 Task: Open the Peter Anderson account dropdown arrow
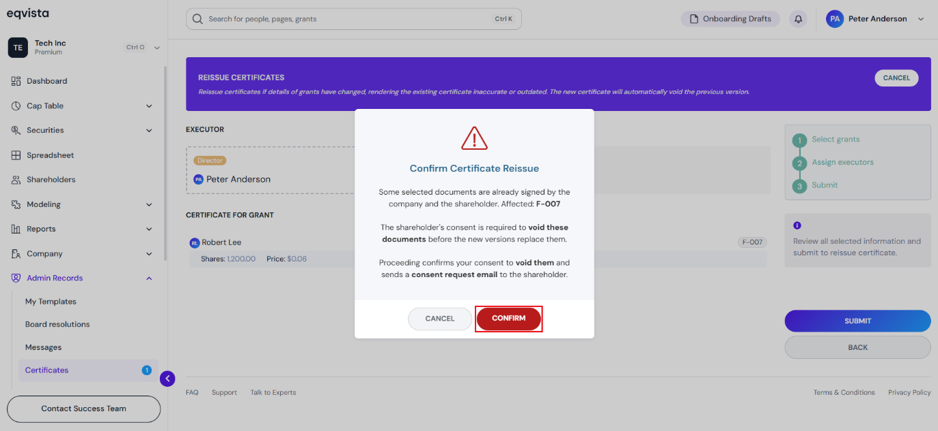(x=921, y=19)
